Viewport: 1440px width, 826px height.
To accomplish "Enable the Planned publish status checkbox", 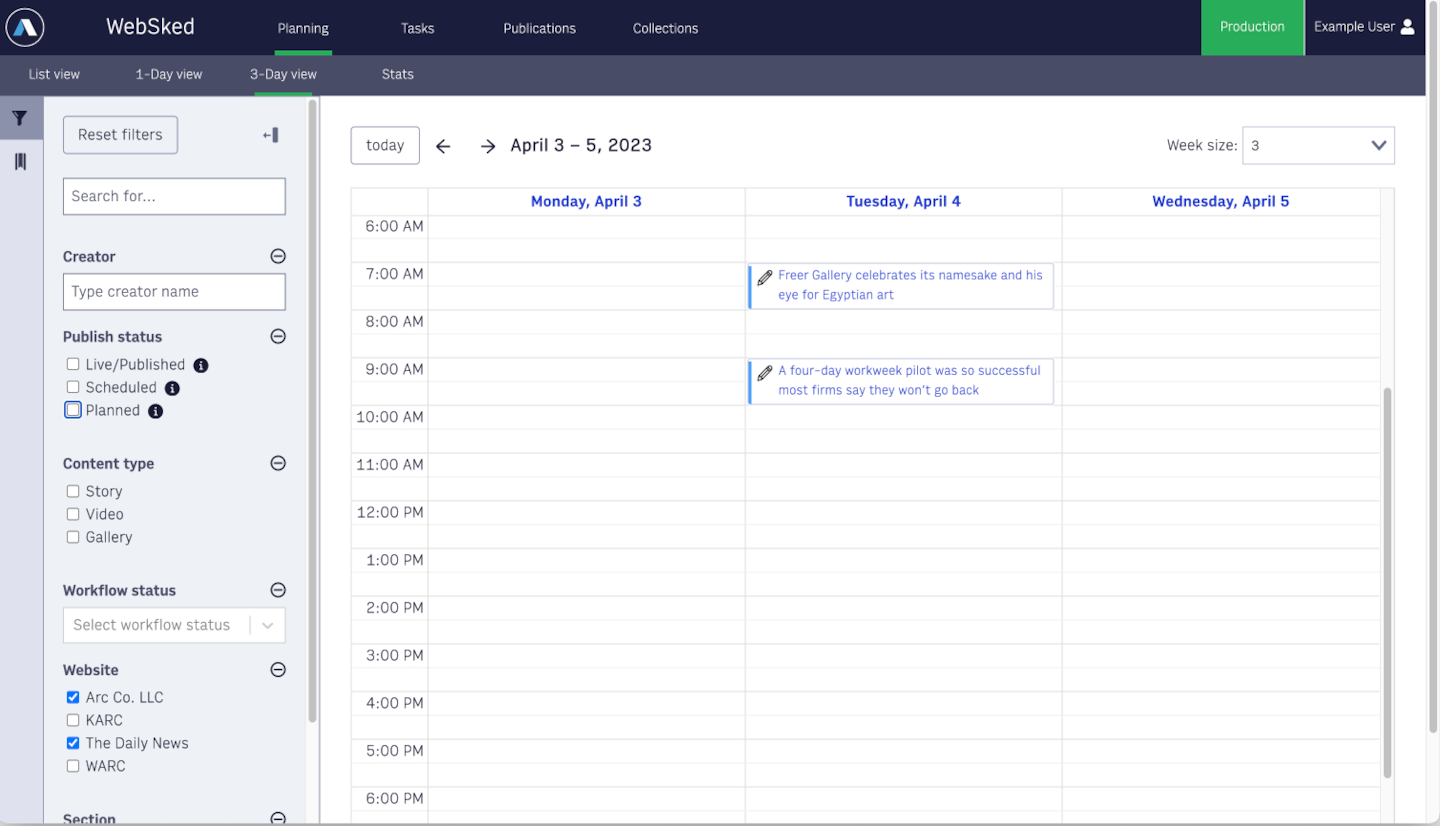I will click(x=71, y=410).
